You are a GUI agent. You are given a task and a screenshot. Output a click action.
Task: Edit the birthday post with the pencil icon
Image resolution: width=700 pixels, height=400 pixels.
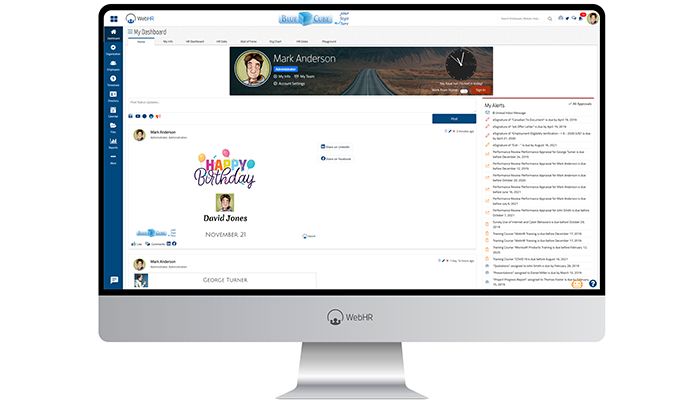pos(450,131)
